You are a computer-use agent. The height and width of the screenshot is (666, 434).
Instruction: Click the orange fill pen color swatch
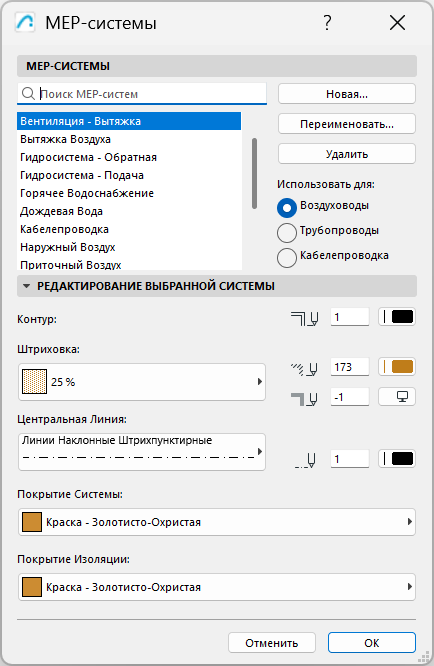point(397,367)
